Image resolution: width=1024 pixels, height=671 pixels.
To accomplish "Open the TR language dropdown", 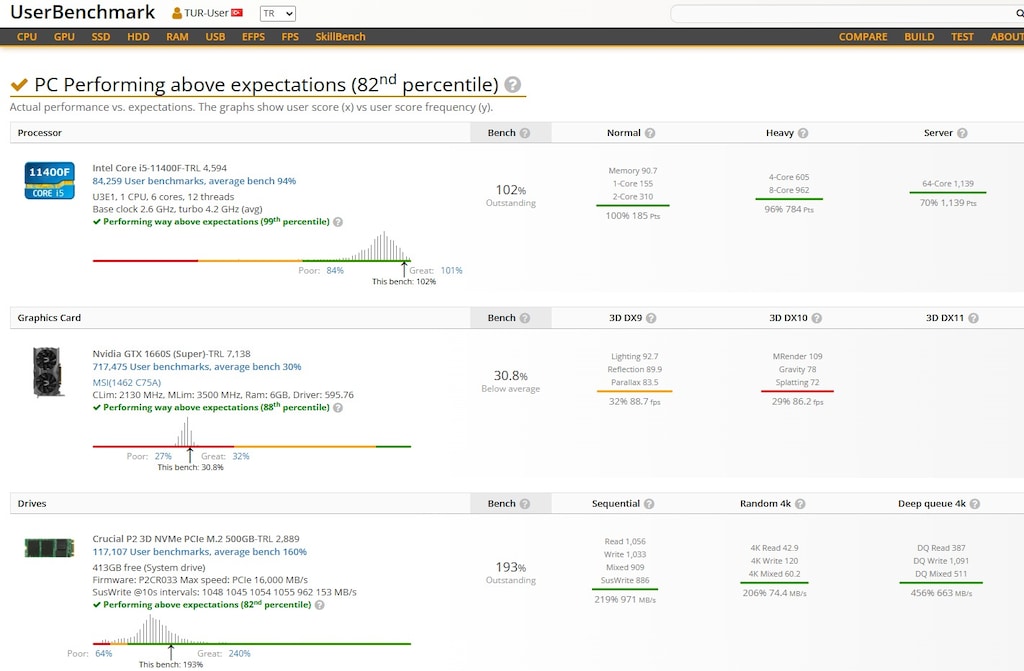I will pos(278,13).
